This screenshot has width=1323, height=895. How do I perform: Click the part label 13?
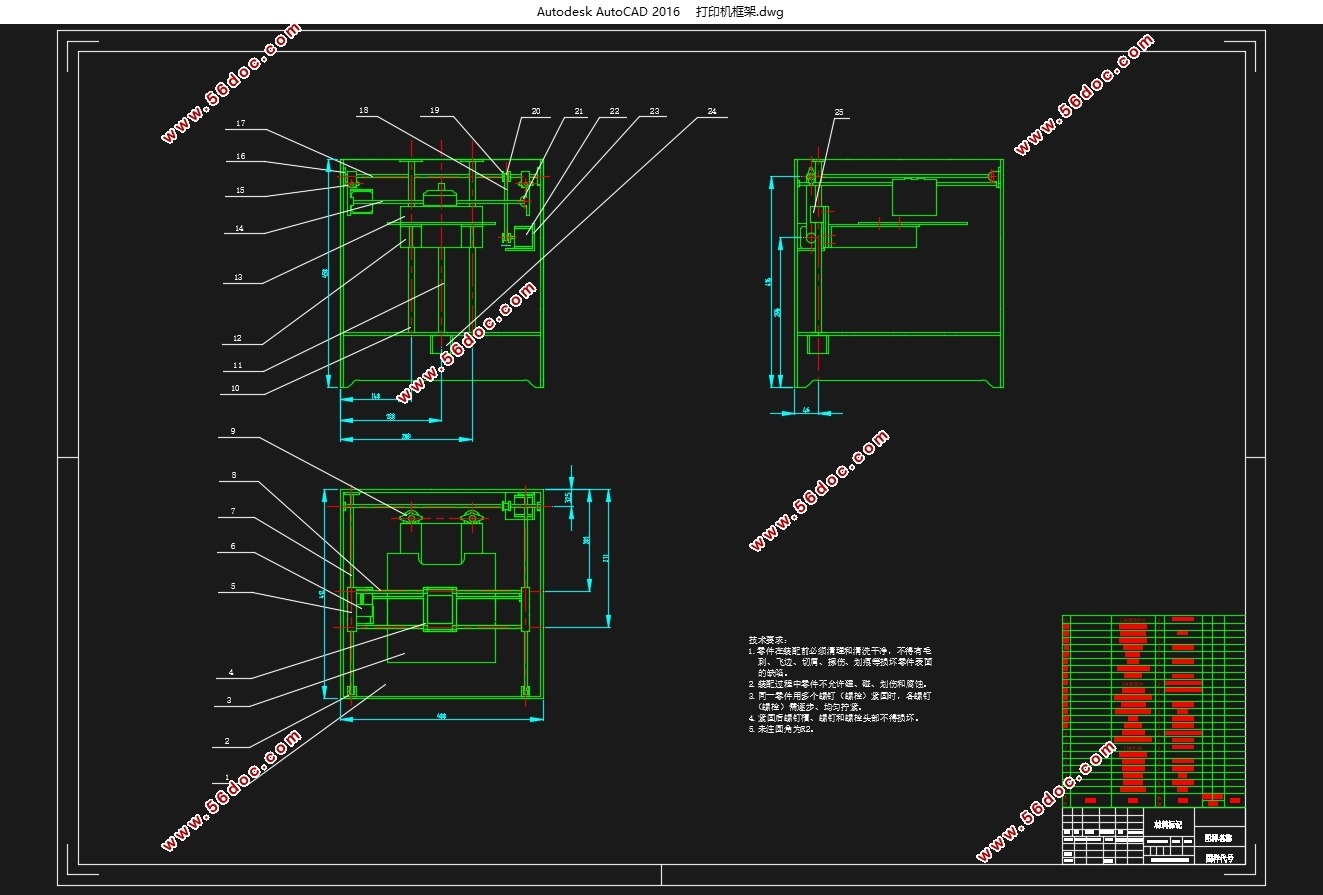(238, 277)
